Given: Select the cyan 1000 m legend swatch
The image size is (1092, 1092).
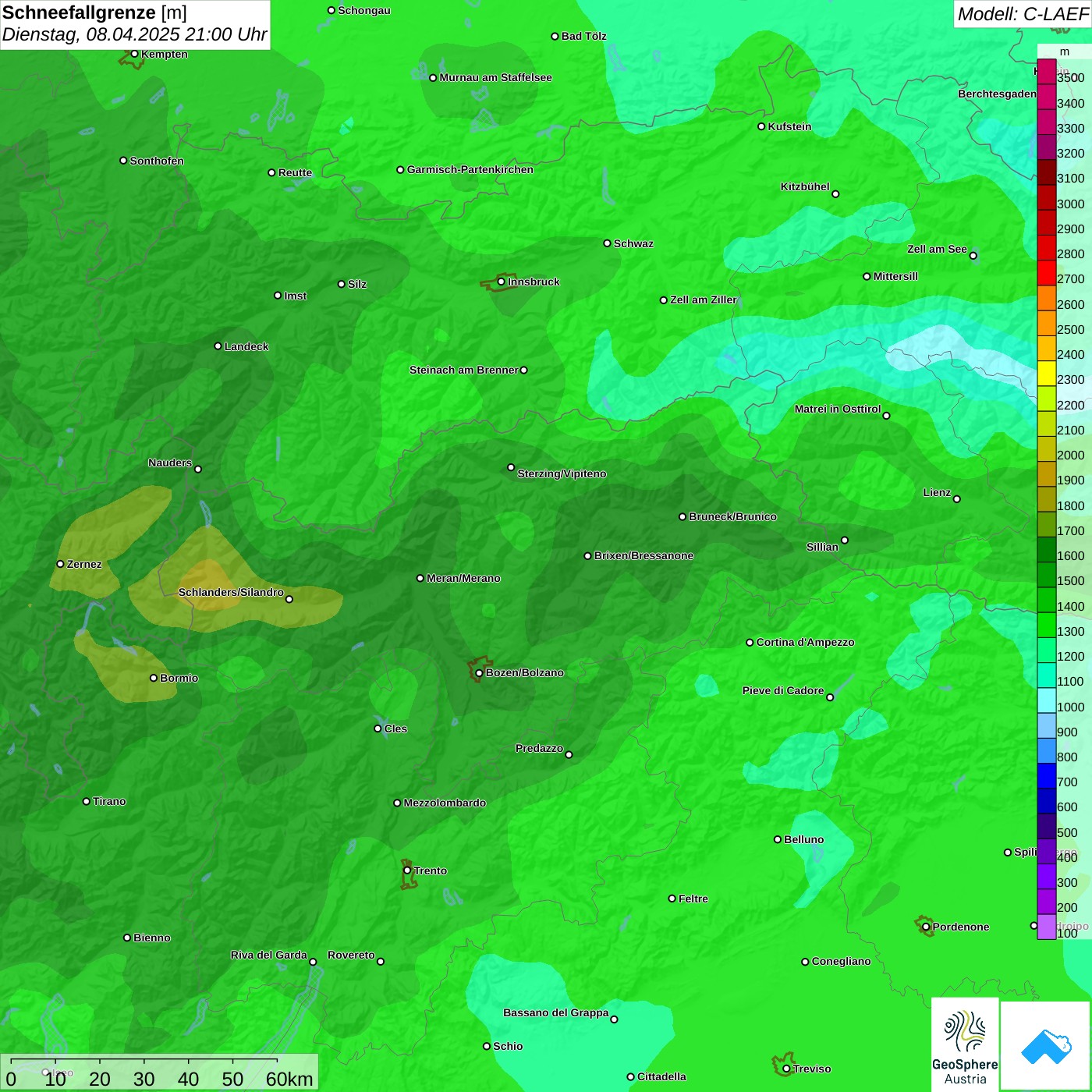Looking at the screenshot, I should (x=1046, y=700).
